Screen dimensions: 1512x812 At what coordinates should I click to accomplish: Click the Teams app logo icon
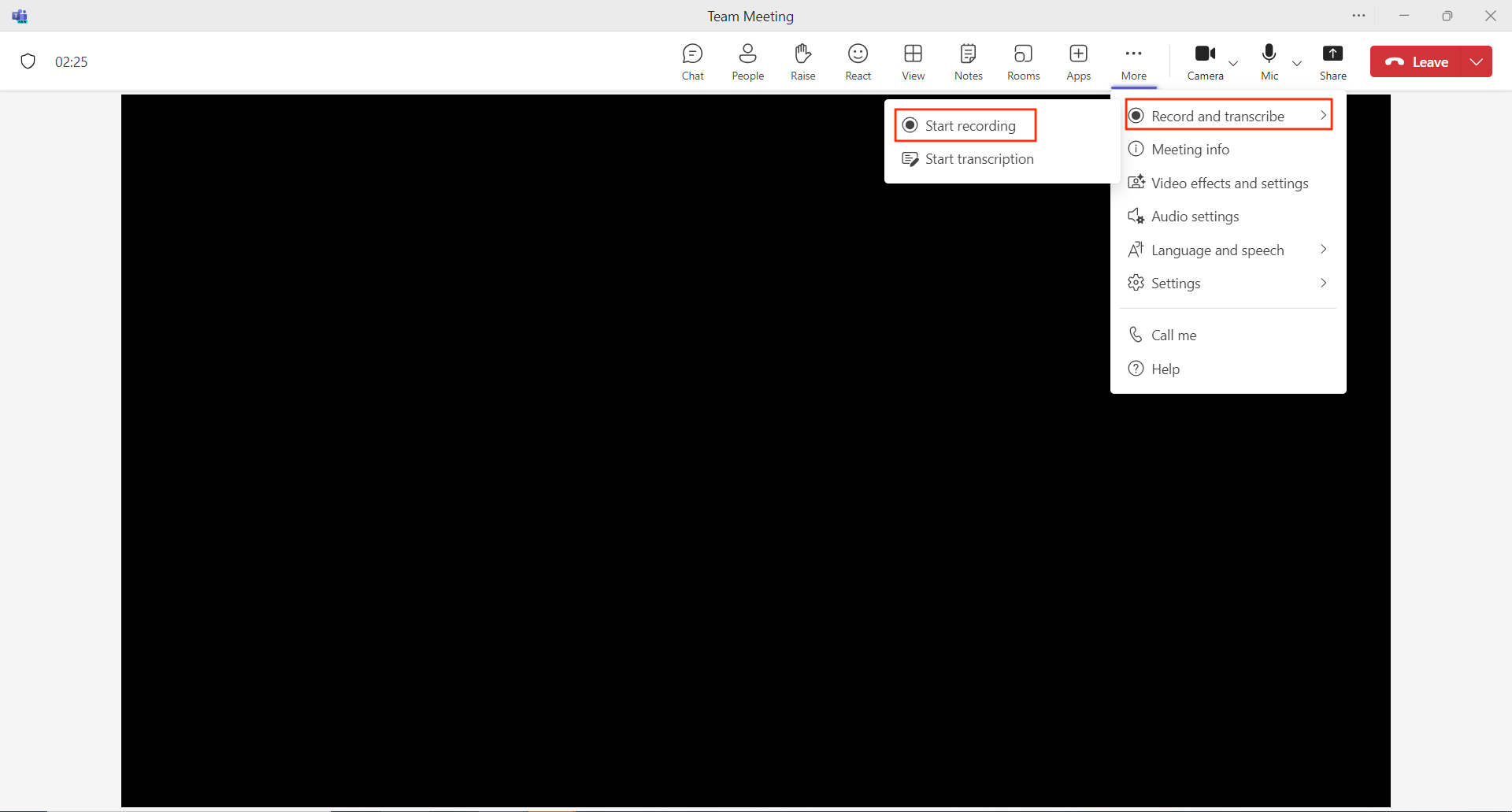click(x=20, y=16)
